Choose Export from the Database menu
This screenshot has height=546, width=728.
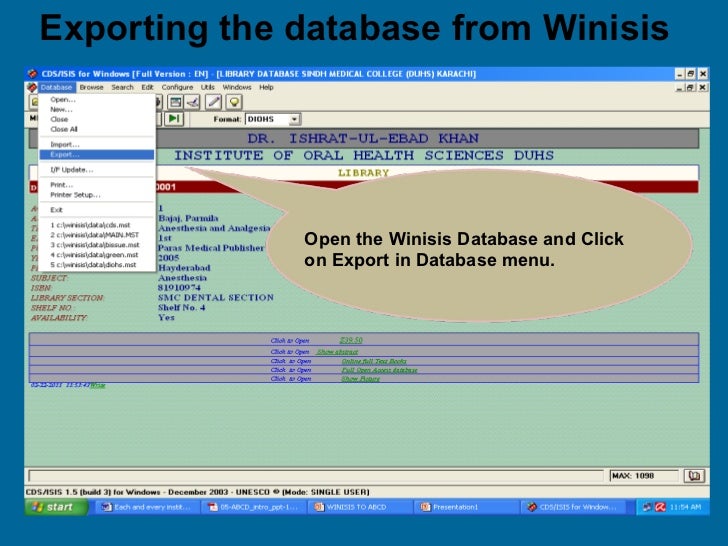pos(97,155)
